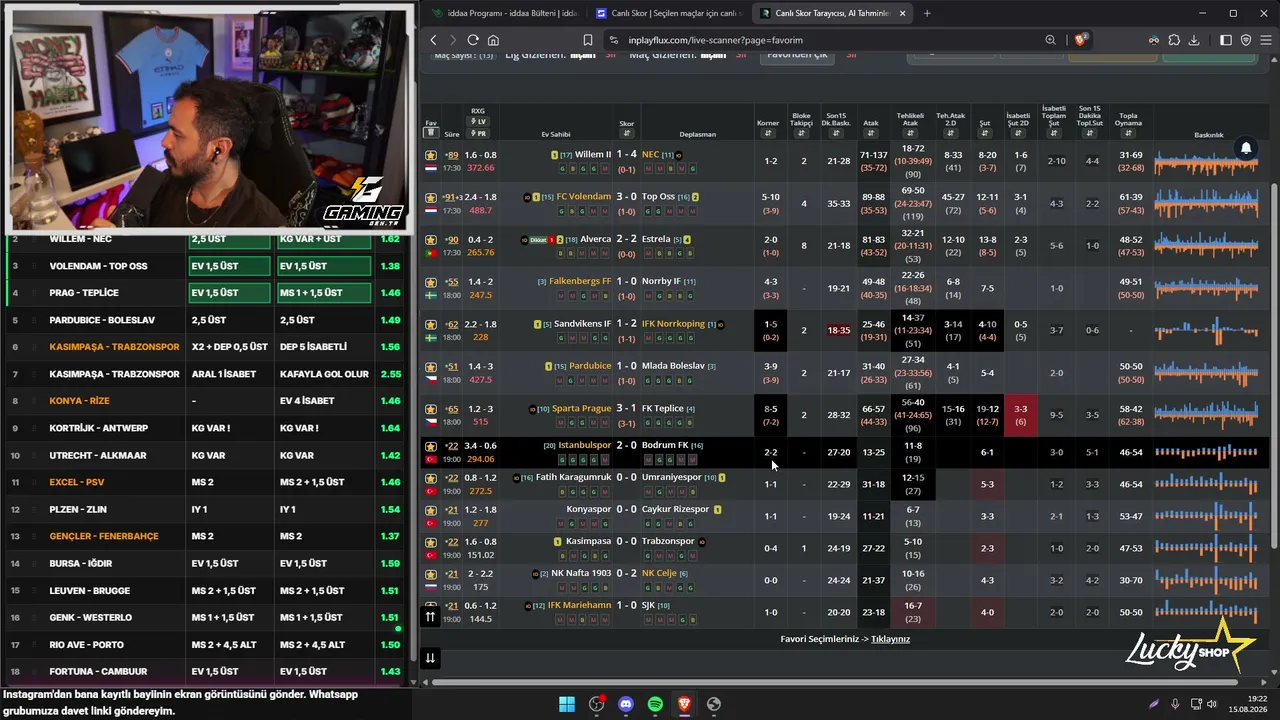Open the microphone tray icon
The width and height of the screenshot is (1280, 720).
pos(1175,704)
